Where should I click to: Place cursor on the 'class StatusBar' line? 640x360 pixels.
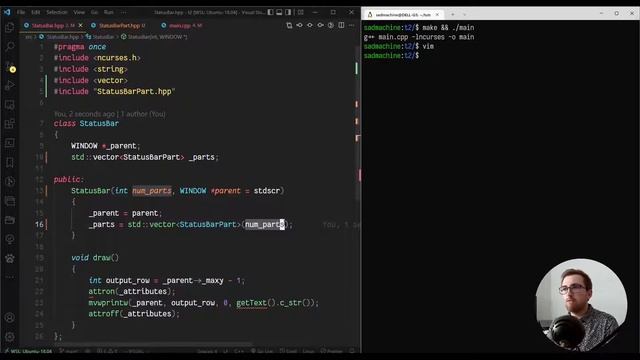[86, 124]
